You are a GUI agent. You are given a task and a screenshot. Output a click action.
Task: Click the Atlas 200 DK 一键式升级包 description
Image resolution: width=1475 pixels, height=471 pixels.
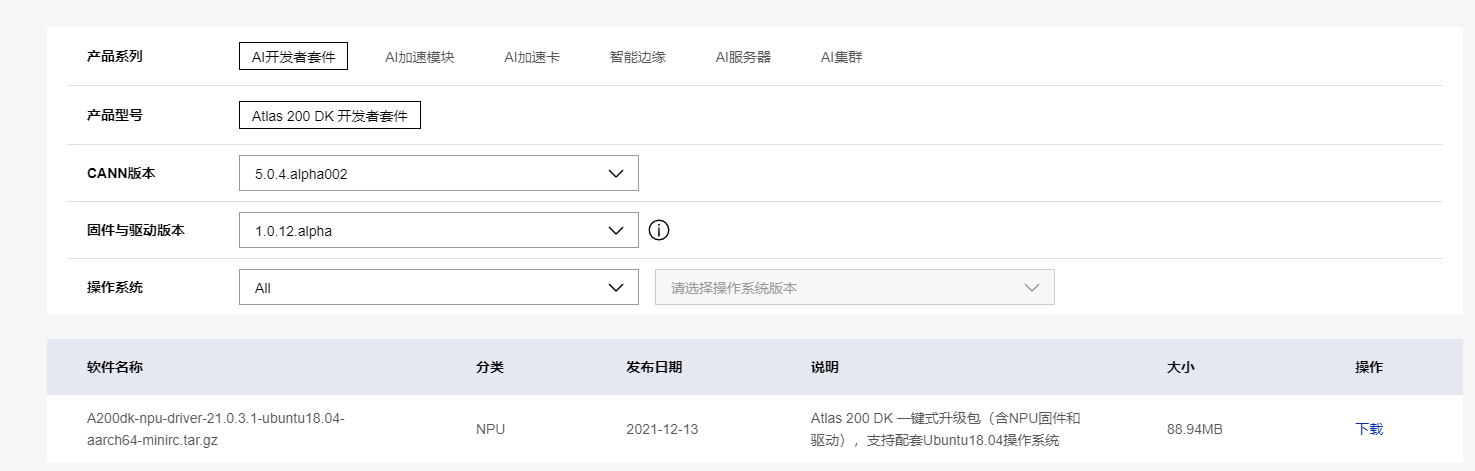coord(946,429)
